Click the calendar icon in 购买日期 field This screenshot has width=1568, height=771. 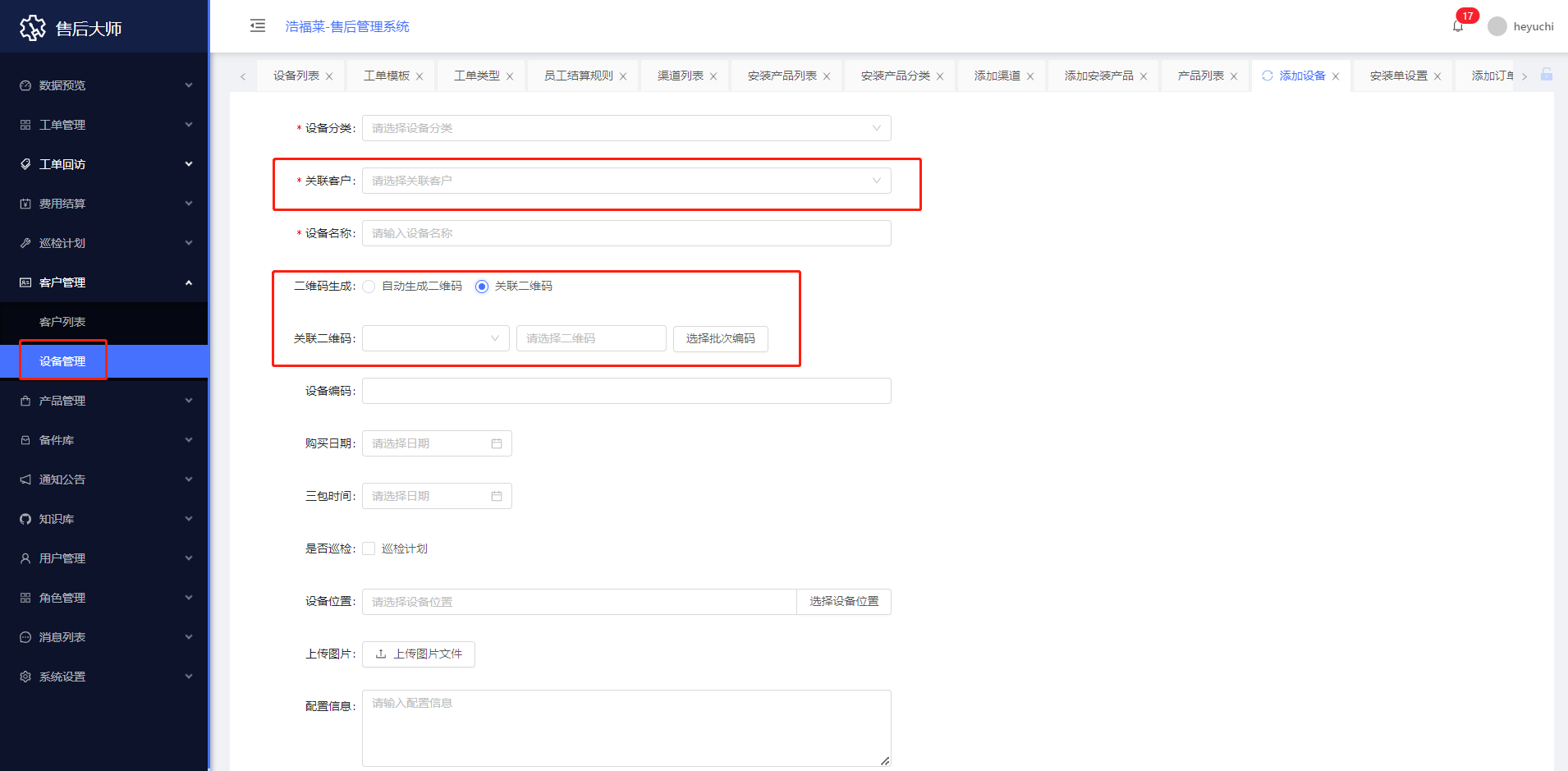pos(497,443)
